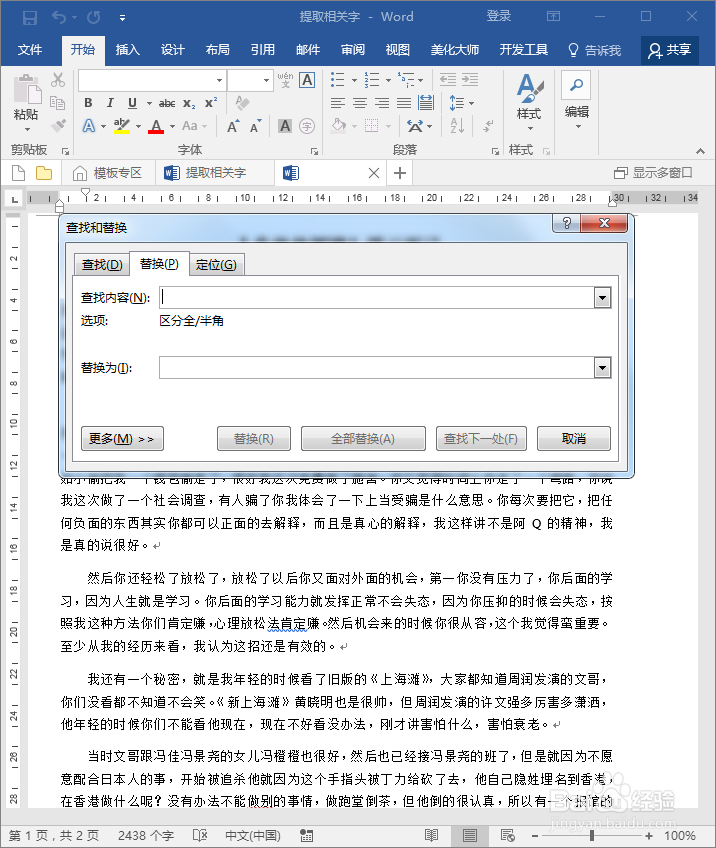Image resolution: width=716 pixels, height=848 pixels.
Task: Toggle Bold formatting
Action: (x=88, y=103)
